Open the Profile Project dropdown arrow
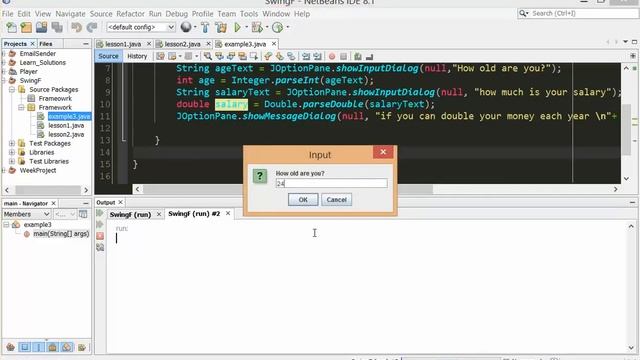 click(x=288, y=27)
